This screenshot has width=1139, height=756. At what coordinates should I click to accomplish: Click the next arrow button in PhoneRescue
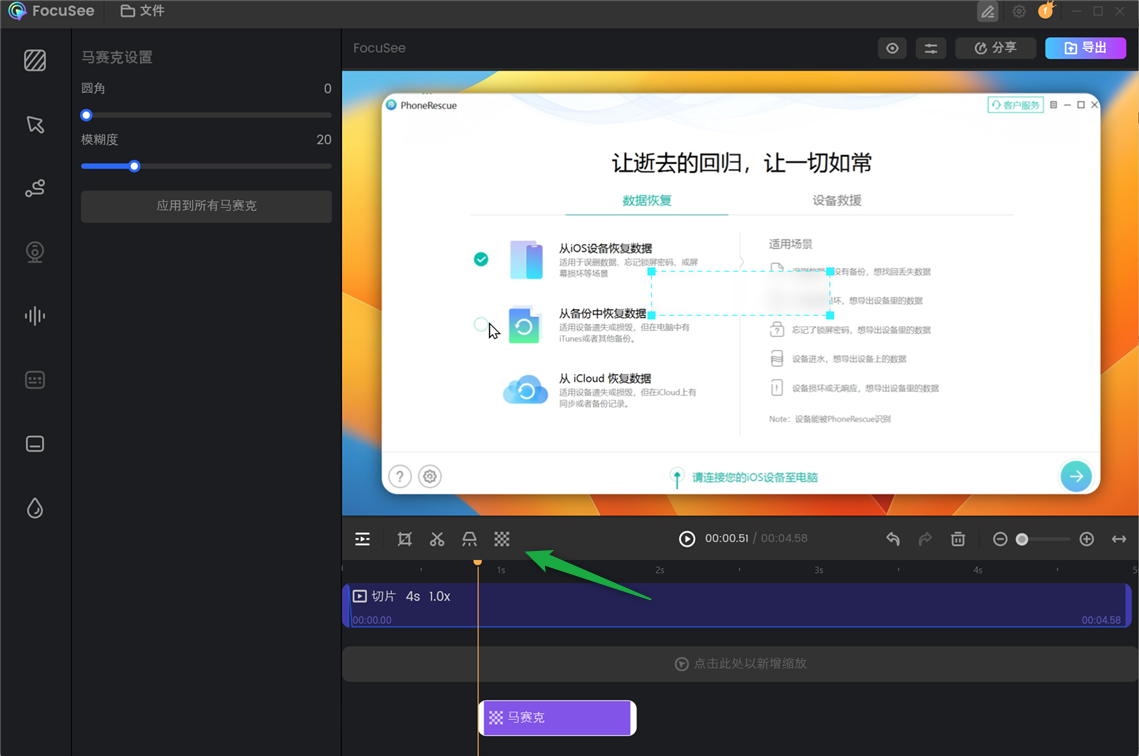(1076, 476)
